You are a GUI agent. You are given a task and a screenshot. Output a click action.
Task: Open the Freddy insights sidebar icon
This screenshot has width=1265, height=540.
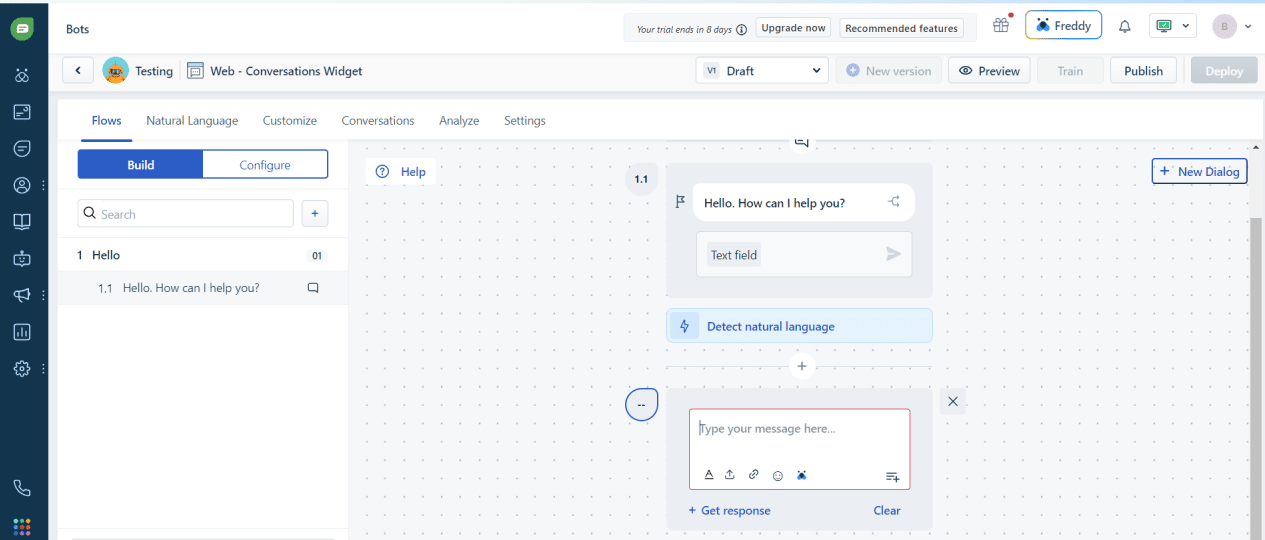(22, 75)
